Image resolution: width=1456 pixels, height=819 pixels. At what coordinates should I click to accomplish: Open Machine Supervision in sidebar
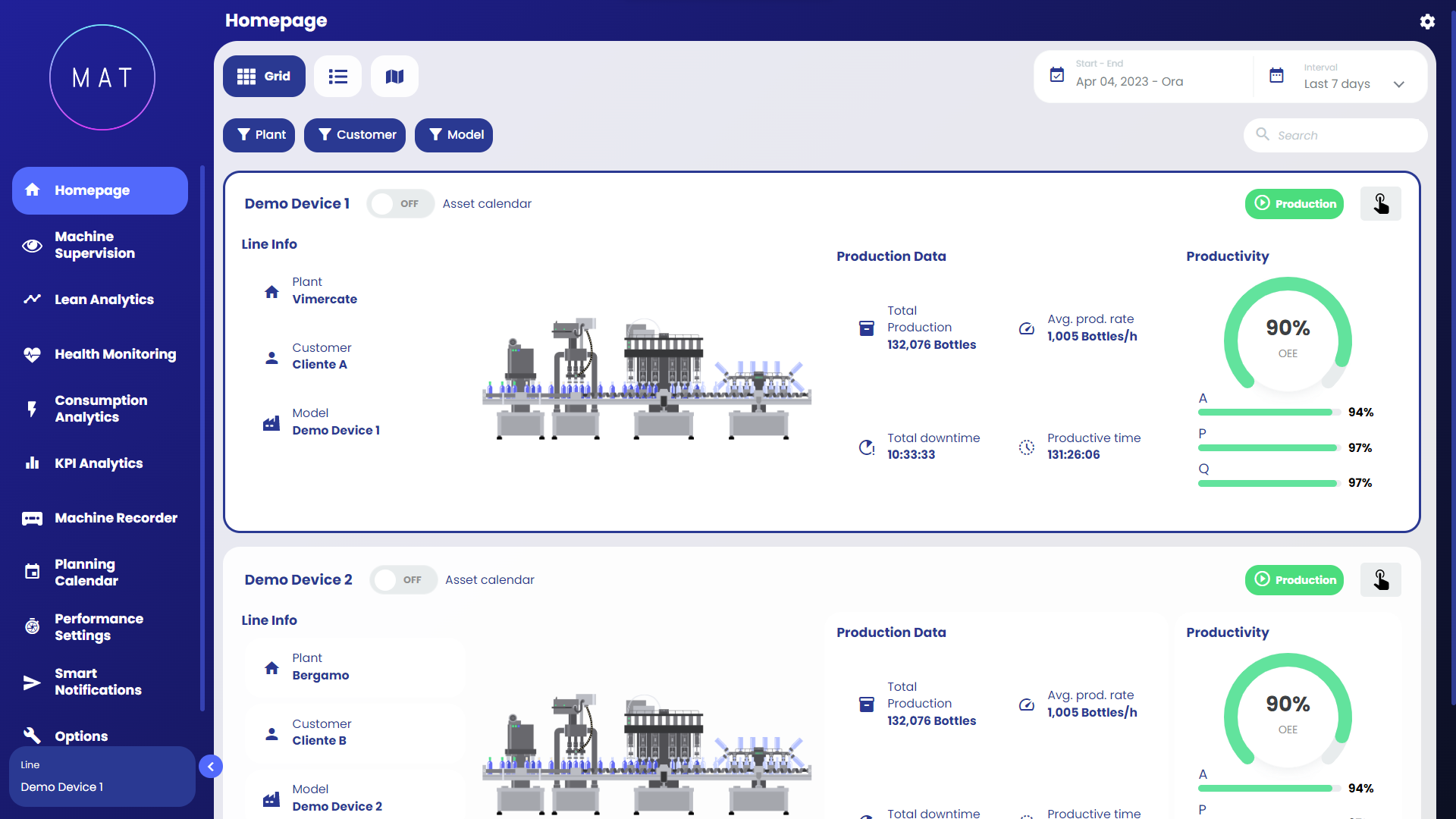click(95, 245)
